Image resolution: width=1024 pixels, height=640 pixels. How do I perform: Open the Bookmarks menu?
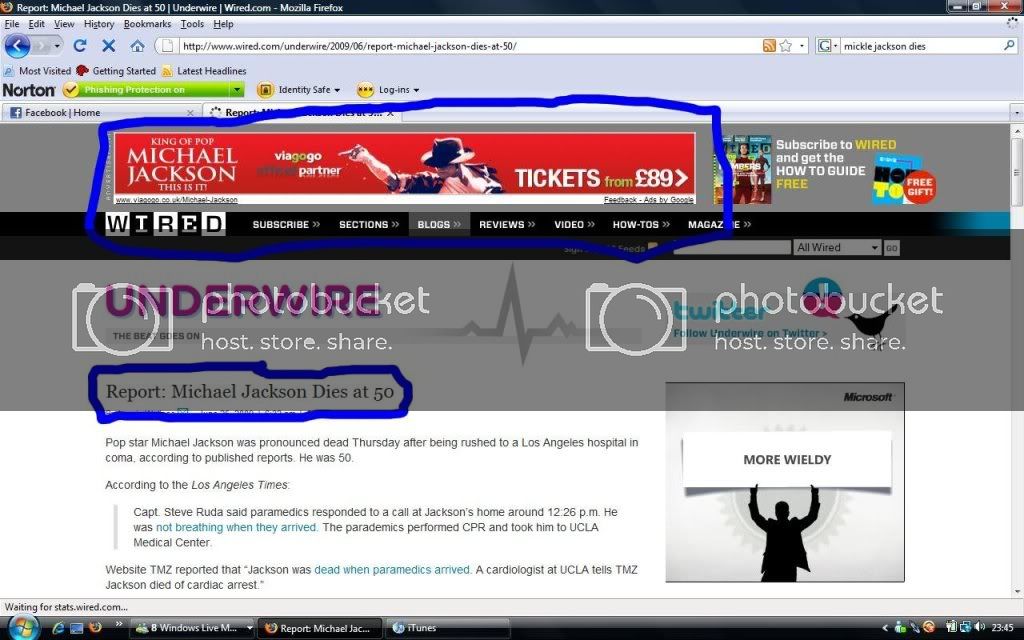tap(147, 24)
